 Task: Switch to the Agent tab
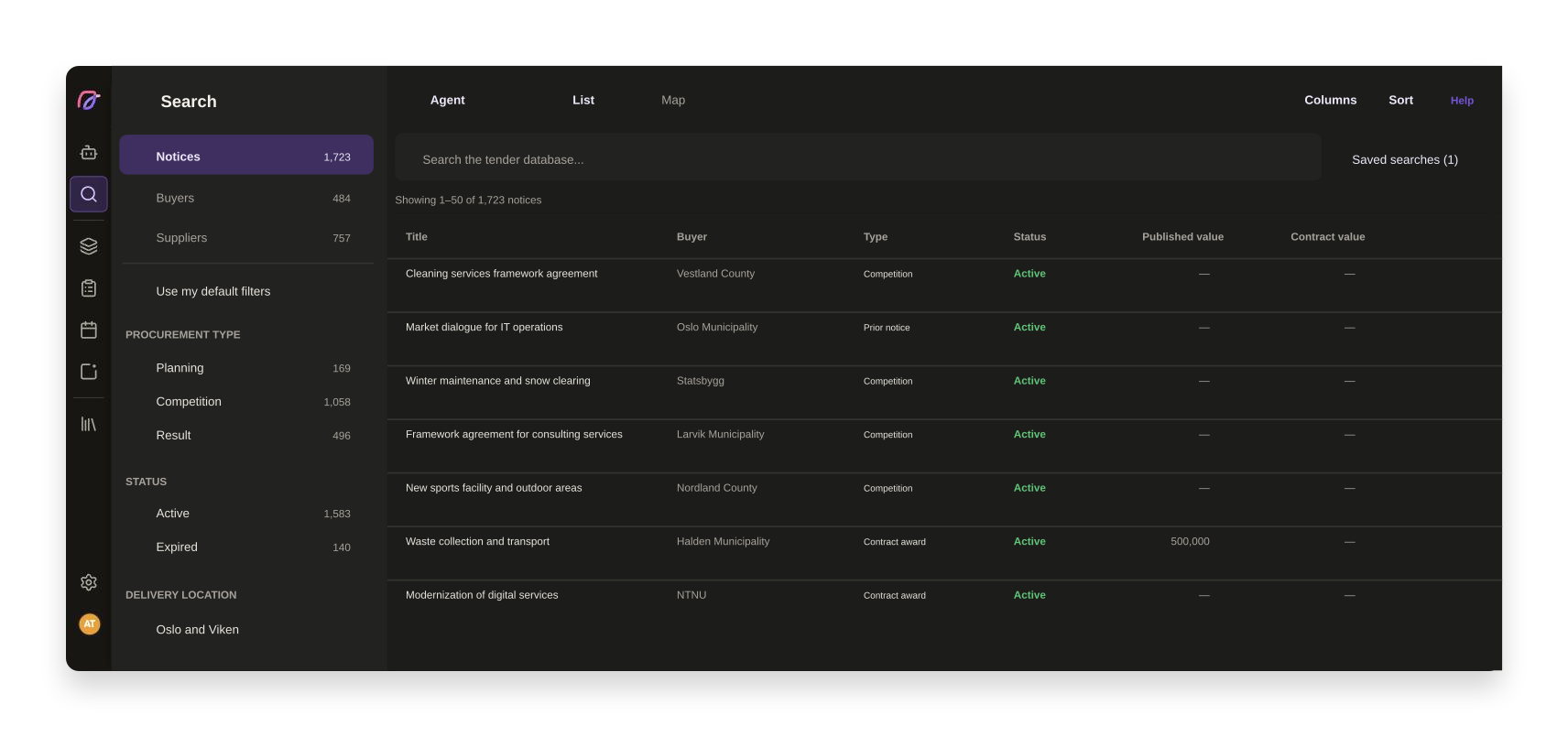448,100
